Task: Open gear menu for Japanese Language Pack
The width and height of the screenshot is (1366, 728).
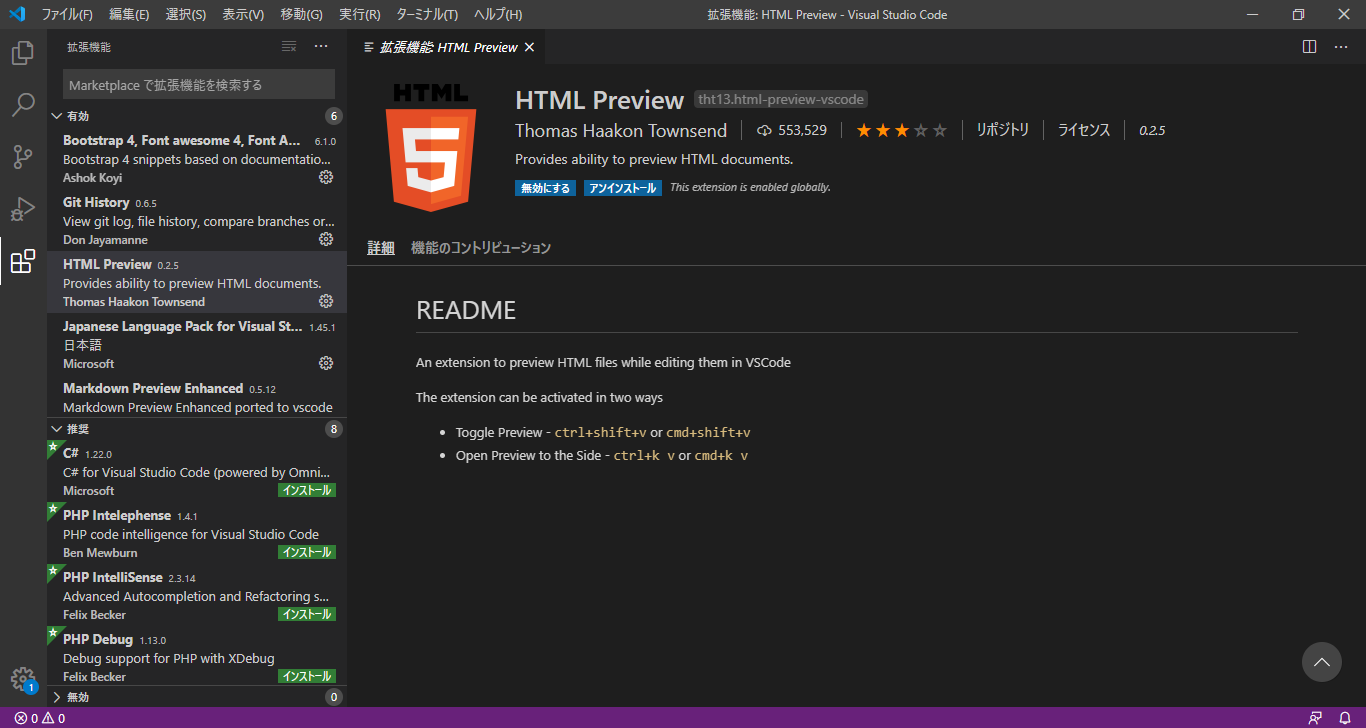Action: [326, 363]
